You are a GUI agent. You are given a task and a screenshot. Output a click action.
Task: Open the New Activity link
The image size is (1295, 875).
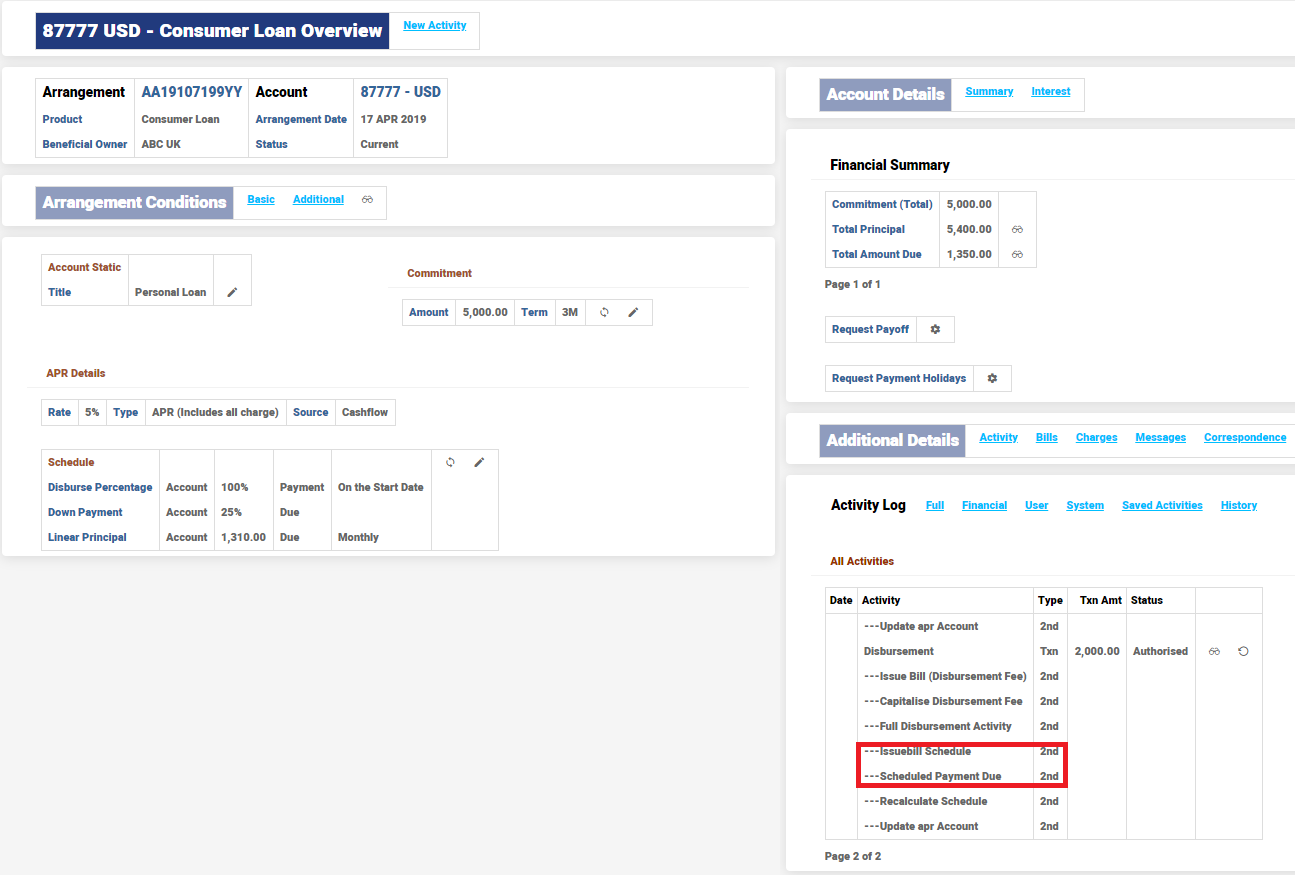[x=434, y=26]
